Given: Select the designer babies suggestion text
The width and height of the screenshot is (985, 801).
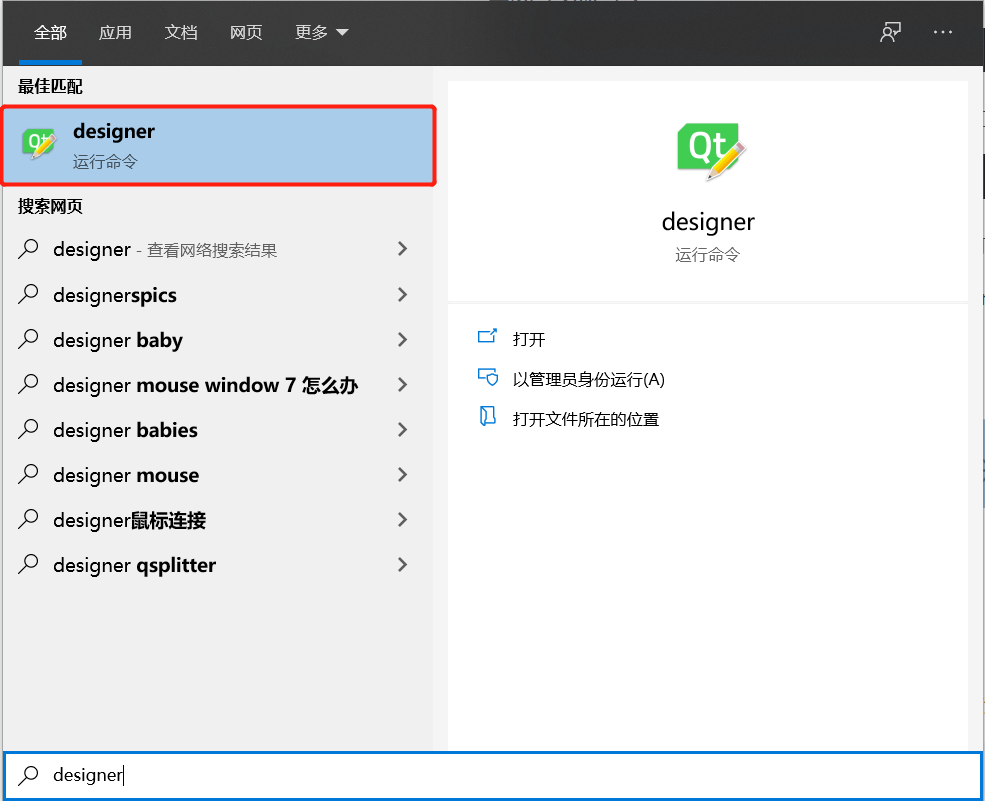Looking at the screenshot, I should coord(126,430).
